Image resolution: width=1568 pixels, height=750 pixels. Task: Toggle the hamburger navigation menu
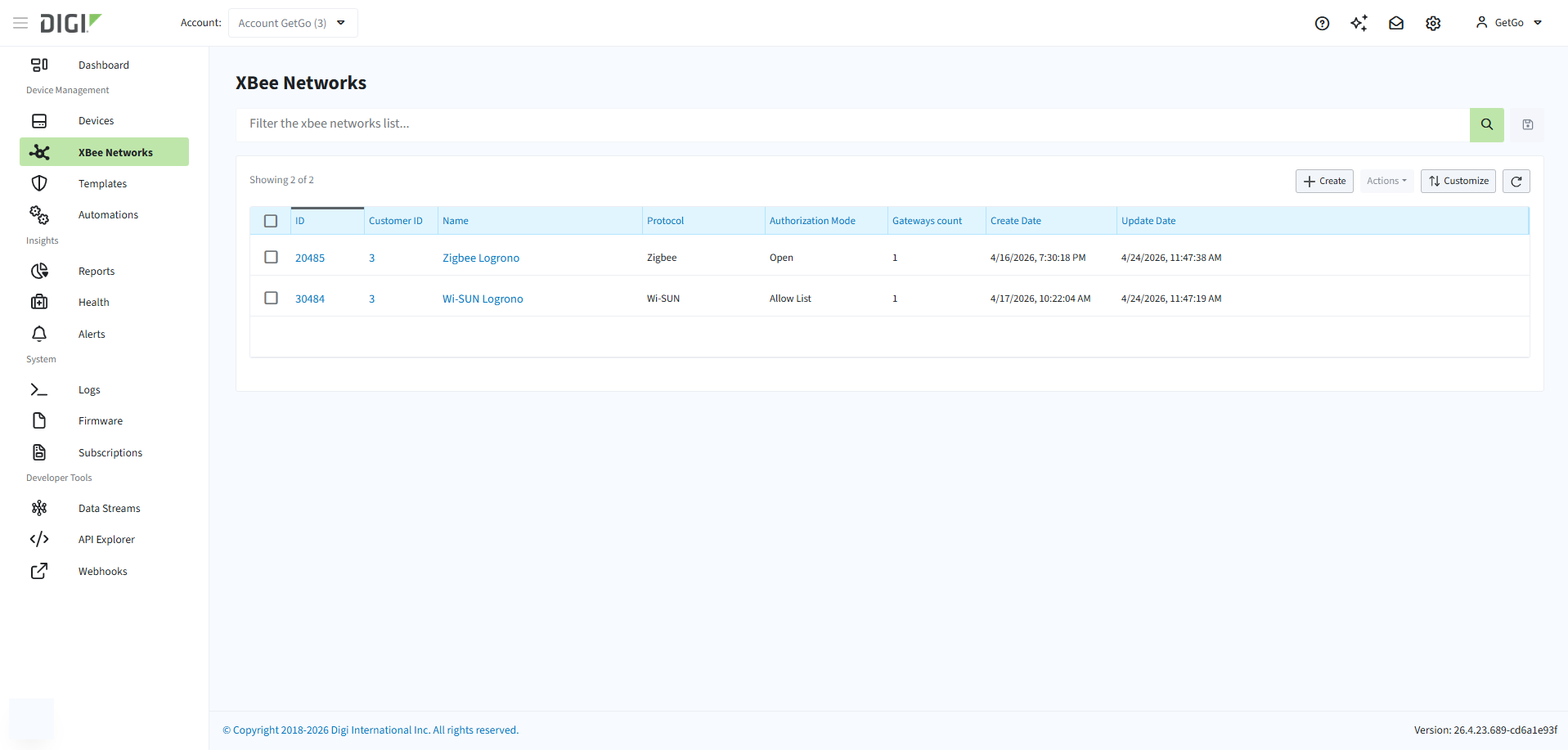click(x=20, y=23)
